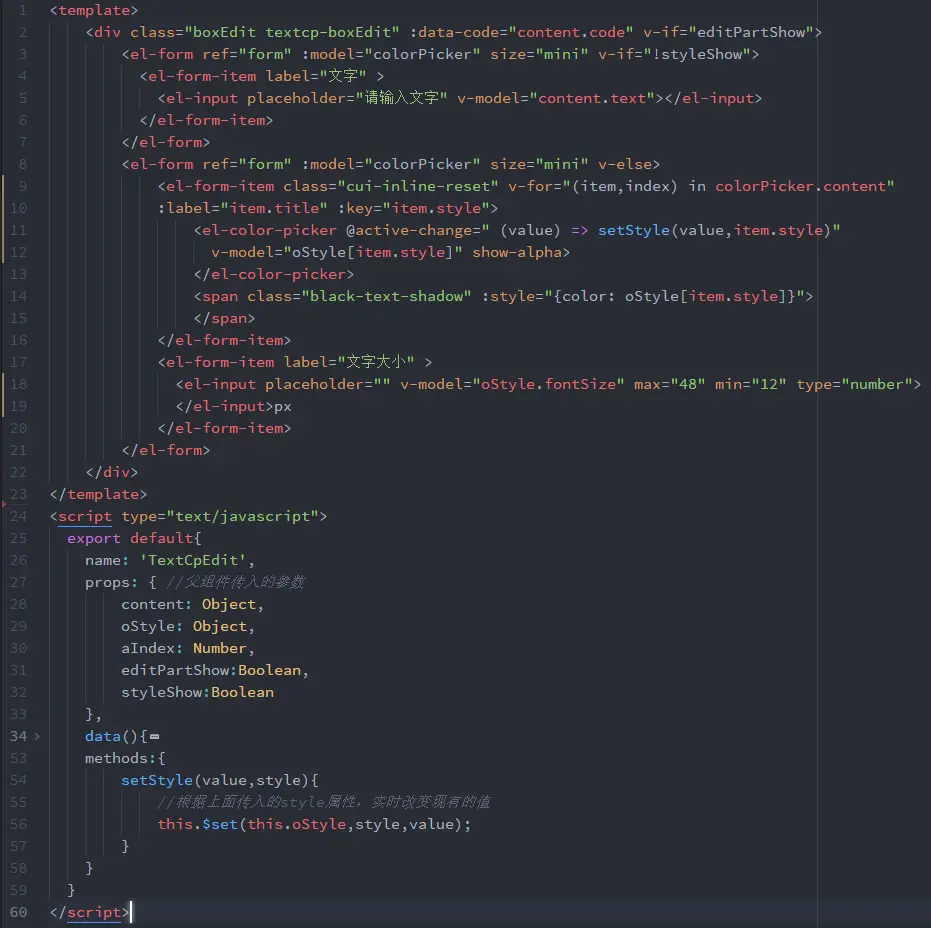Expand the folded data() block arrow on line 34

[37, 736]
